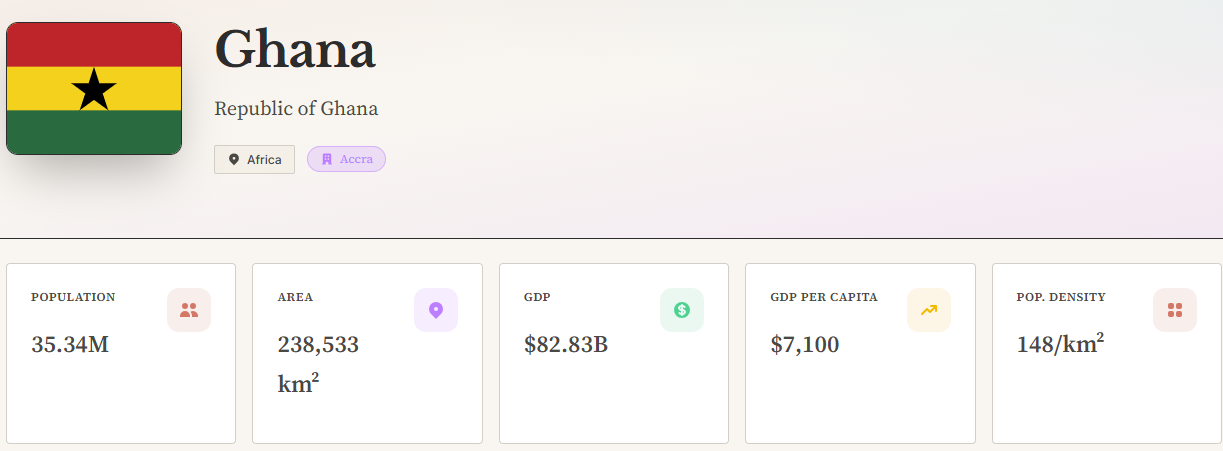Click the Republic of Ghana subtitle

(296, 109)
